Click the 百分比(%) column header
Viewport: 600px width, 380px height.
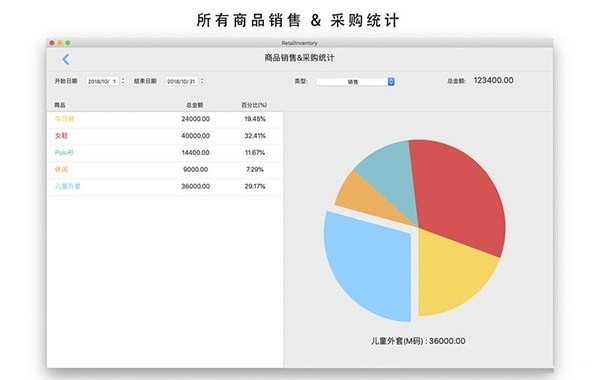coord(254,105)
